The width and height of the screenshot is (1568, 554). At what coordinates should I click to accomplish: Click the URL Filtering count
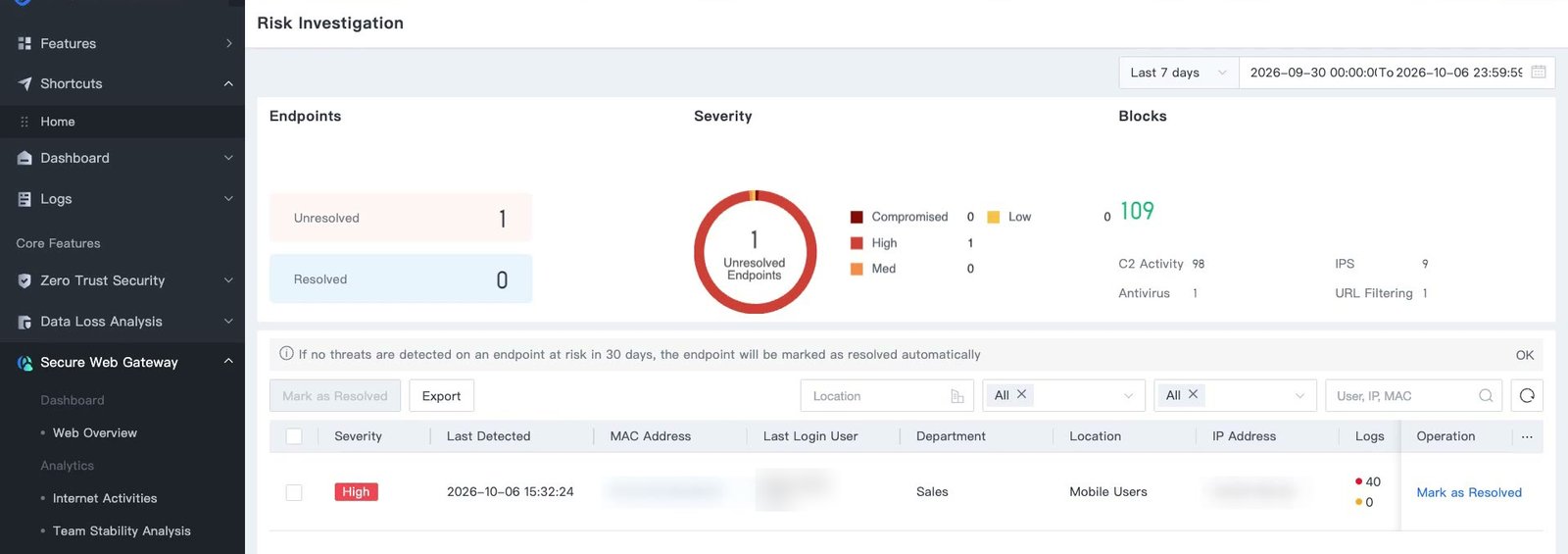point(1425,293)
